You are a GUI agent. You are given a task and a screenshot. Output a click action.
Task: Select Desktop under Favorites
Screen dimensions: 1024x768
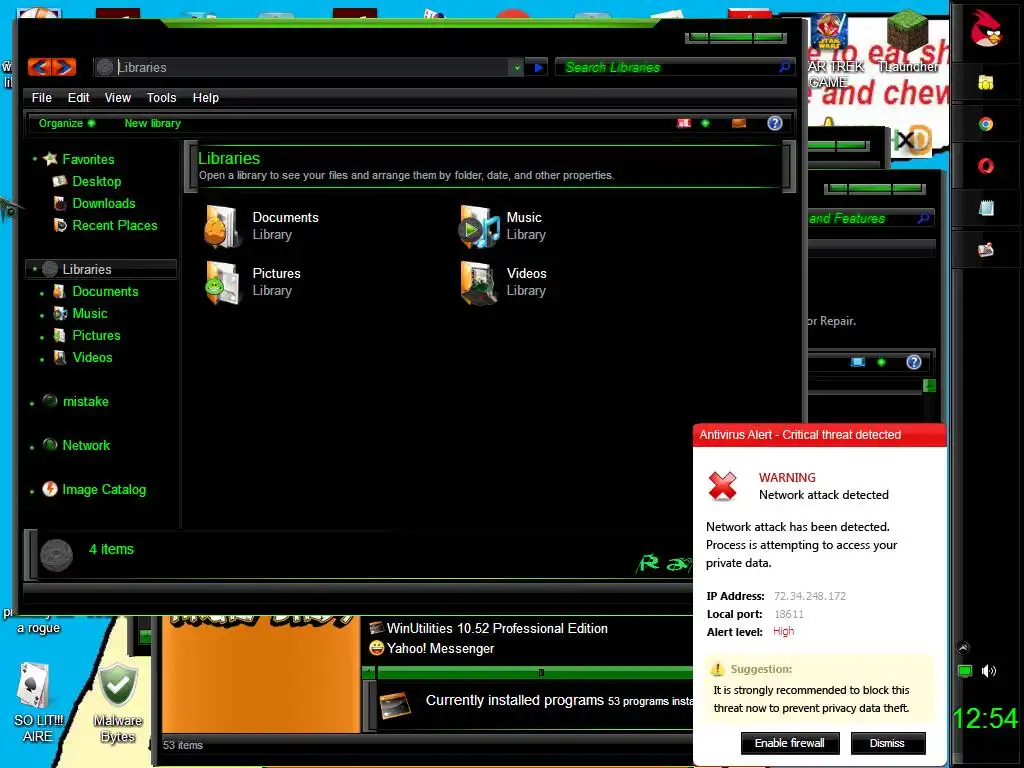97,181
